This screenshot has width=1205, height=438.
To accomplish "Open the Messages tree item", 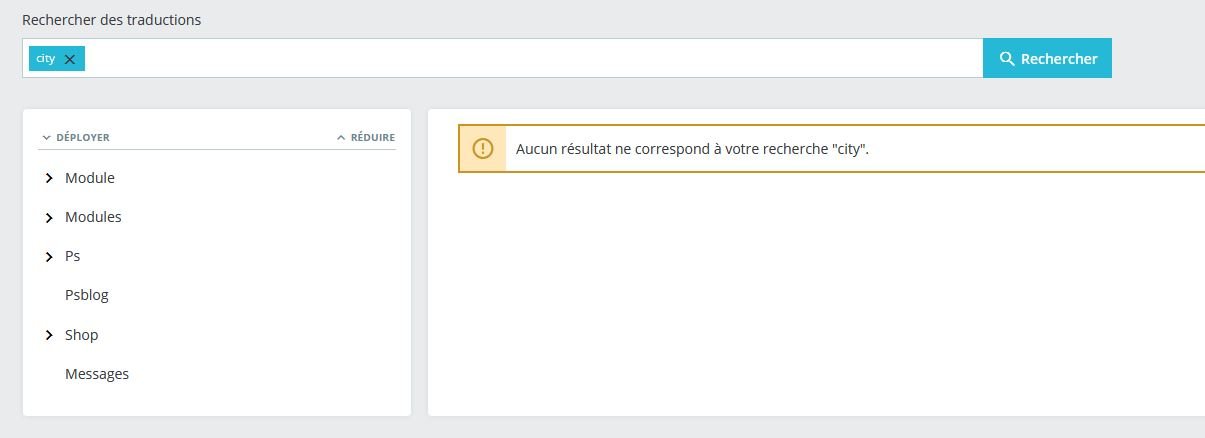I will coord(97,374).
